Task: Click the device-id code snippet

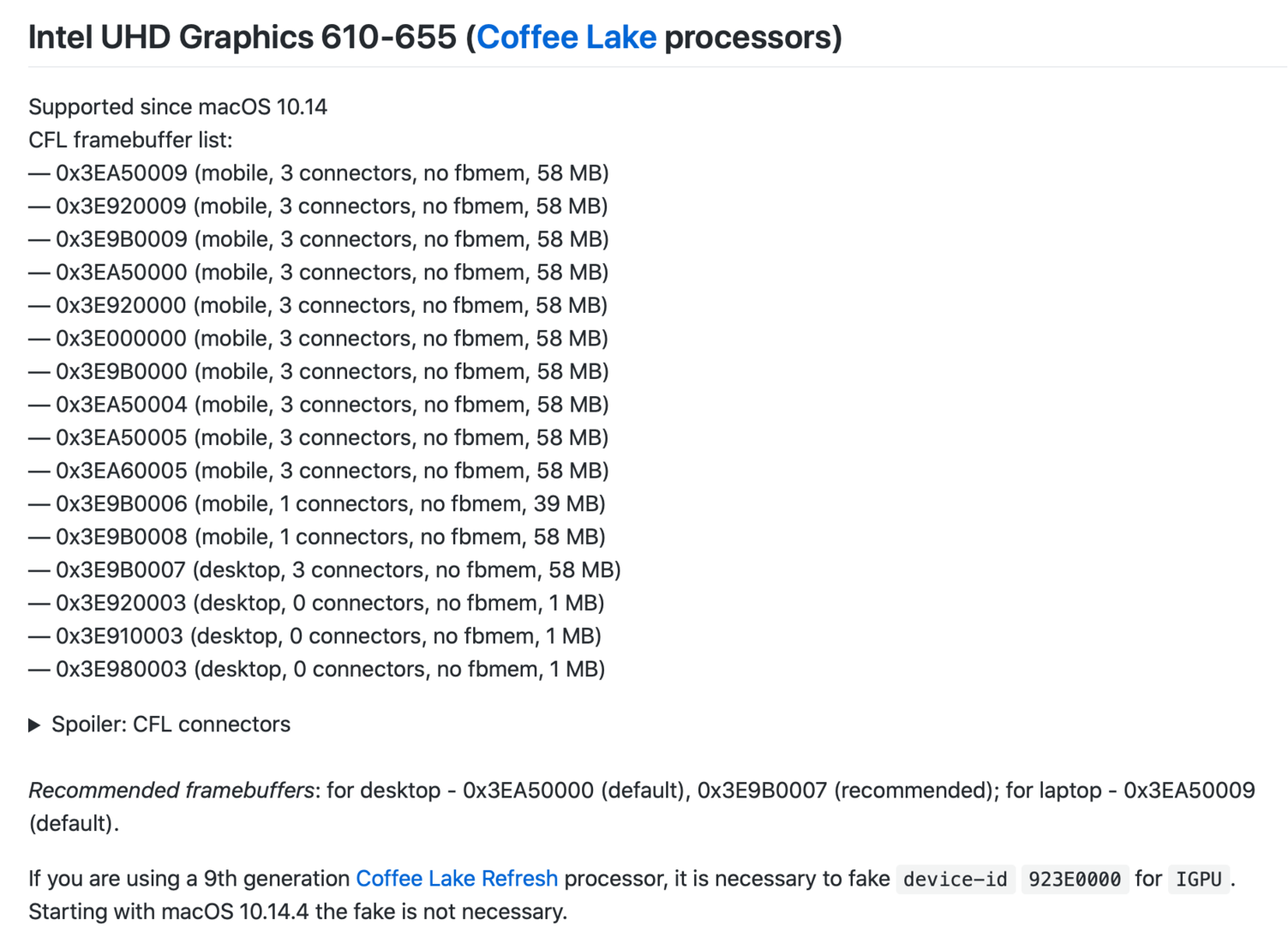Action: (955, 880)
